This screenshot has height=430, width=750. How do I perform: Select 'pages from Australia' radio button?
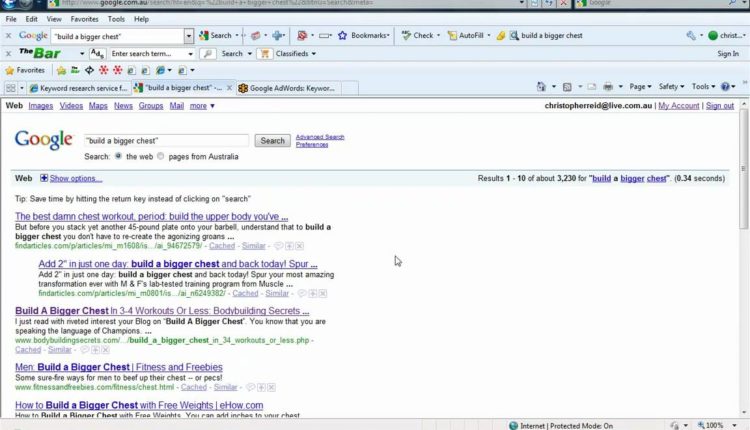tap(161, 156)
